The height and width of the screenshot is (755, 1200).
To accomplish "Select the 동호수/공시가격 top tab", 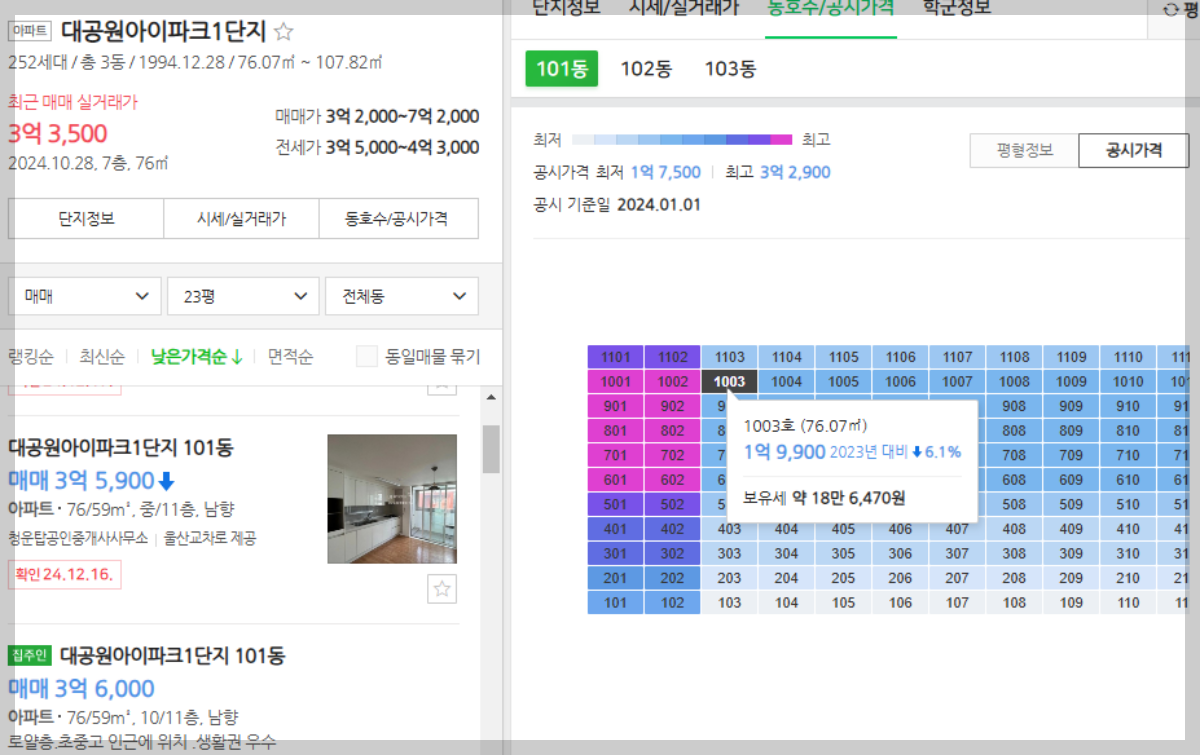I will pos(830,8).
